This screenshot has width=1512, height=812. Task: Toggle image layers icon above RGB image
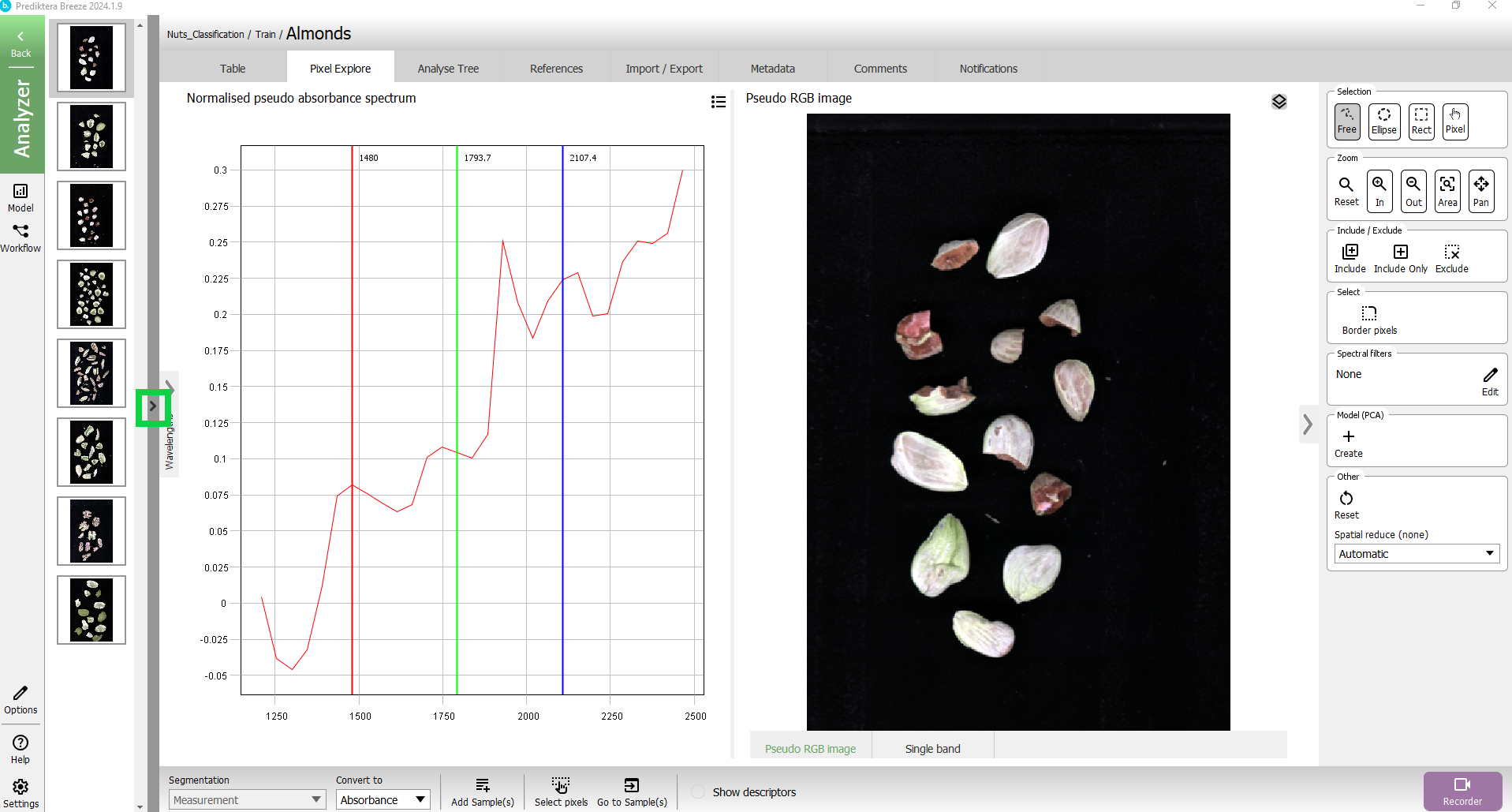[x=1279, y=102]
